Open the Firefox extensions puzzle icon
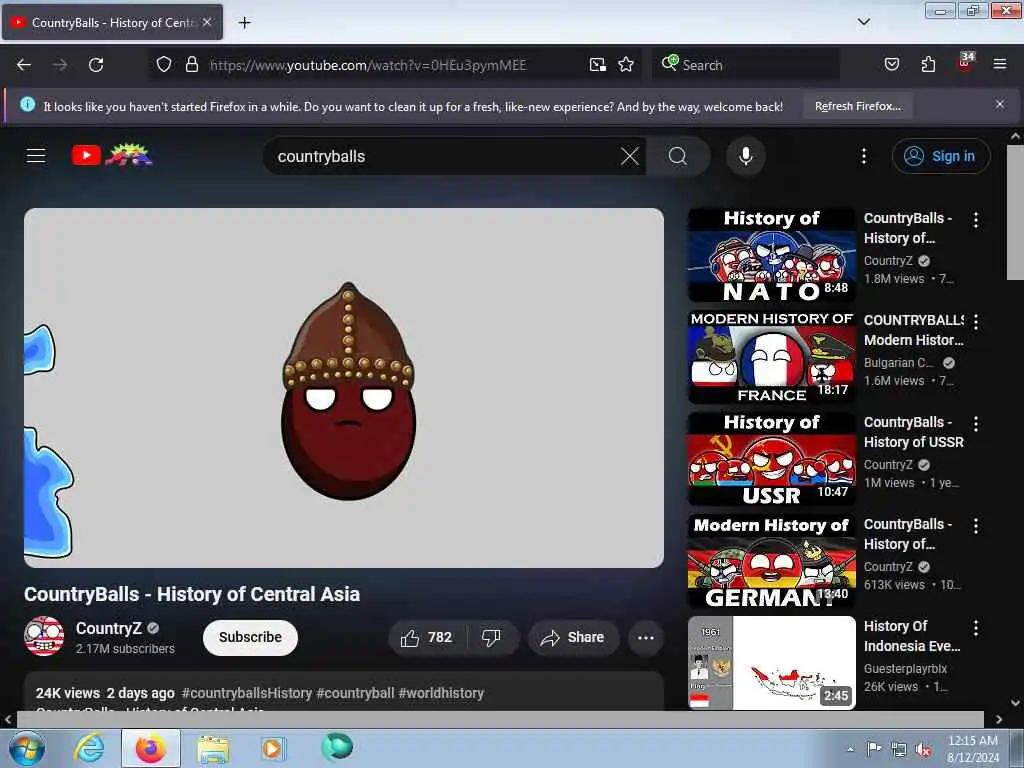Viewport: 1024px width, 768px height. click(928, 64)
